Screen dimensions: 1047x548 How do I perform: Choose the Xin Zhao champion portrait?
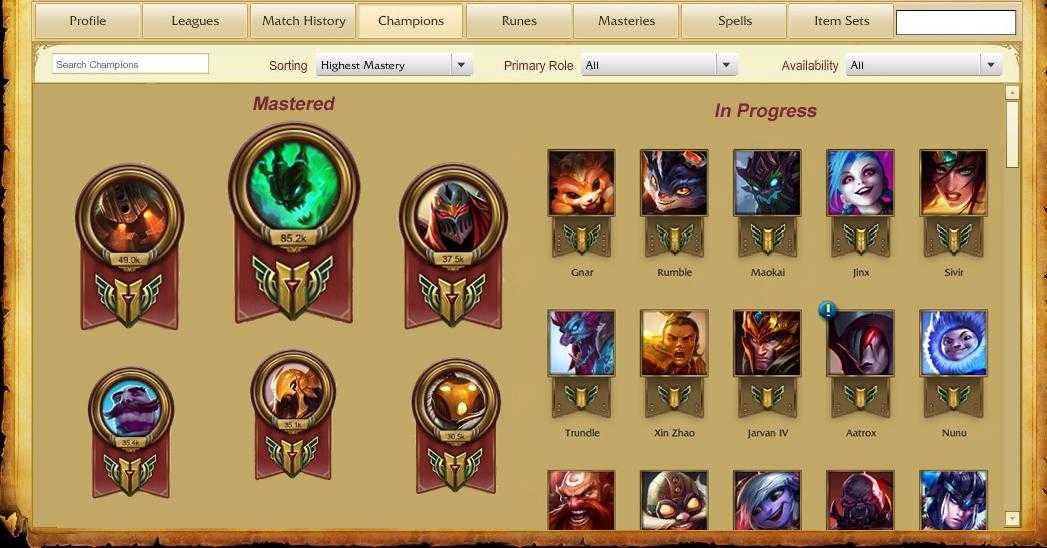(x=674, y=342)
